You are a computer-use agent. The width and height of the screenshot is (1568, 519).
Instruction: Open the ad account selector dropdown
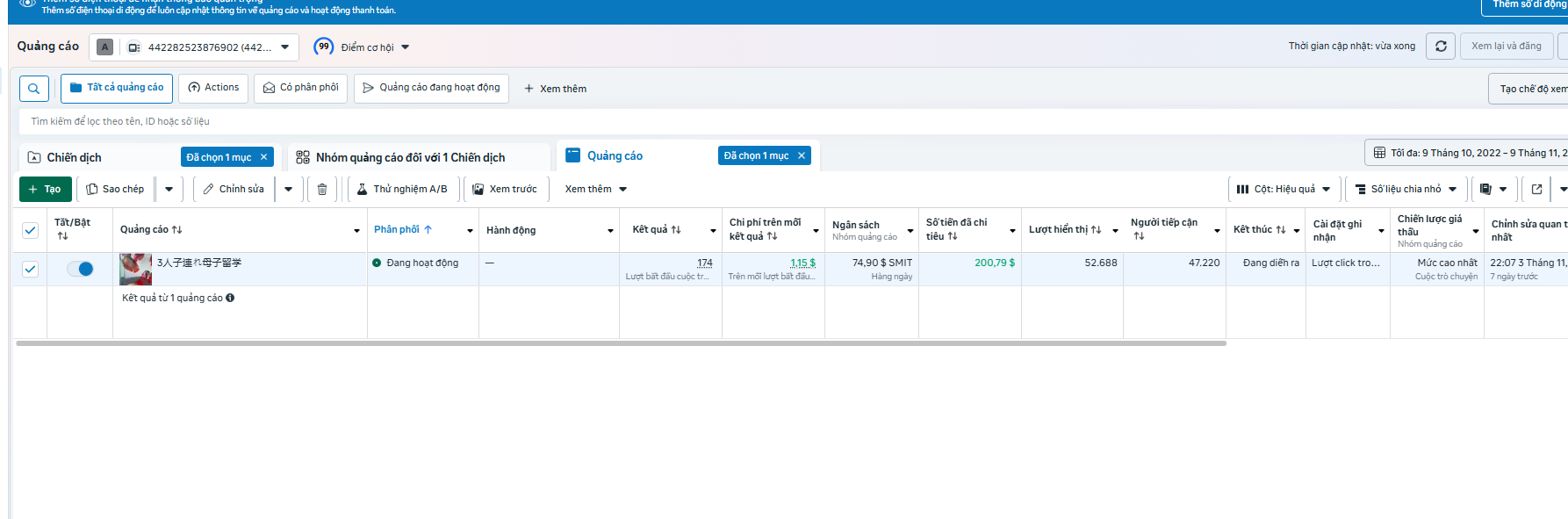click(194, 47)
